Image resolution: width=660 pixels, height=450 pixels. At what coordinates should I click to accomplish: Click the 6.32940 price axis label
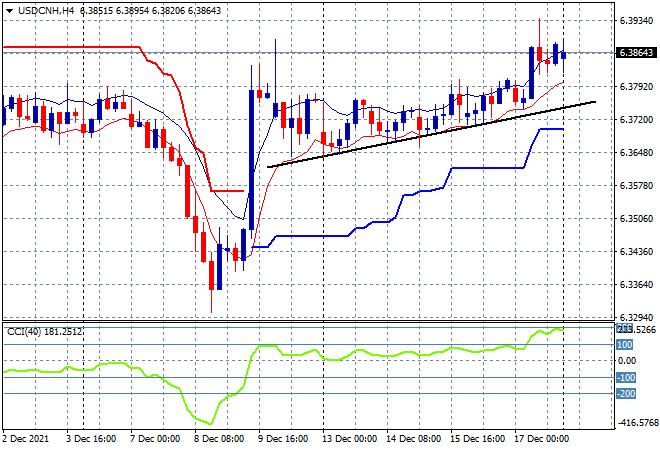click(x=636, y=316)
